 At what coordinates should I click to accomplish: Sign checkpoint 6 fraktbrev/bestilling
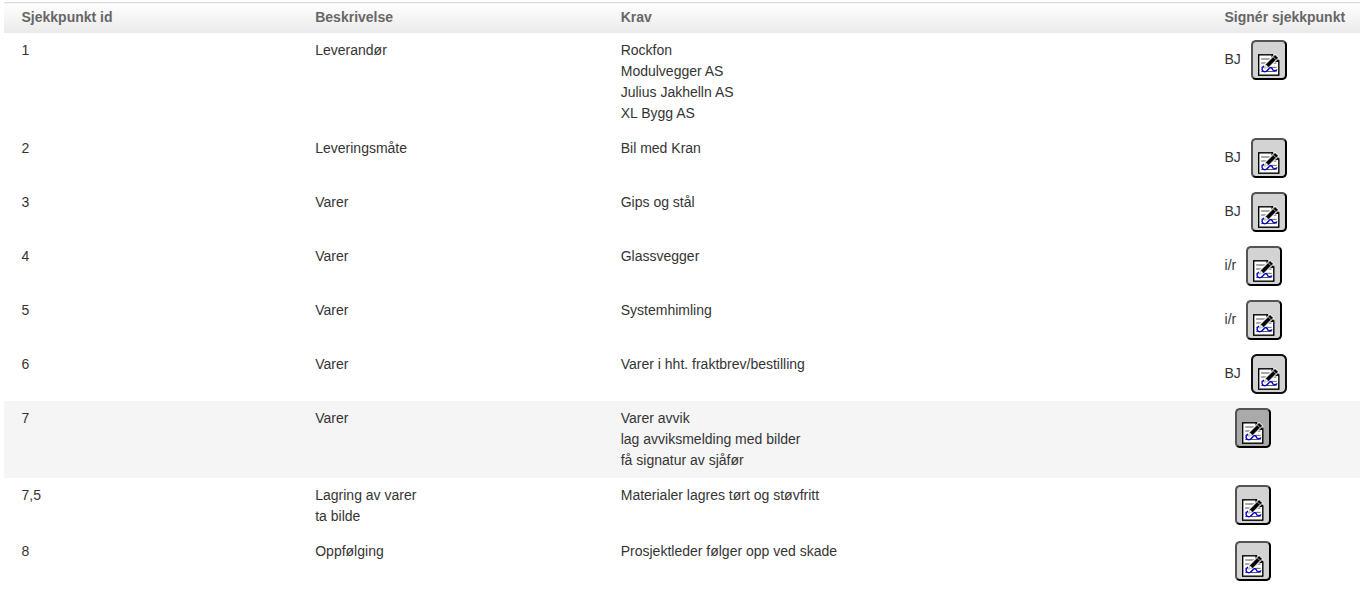point(1269,375)
